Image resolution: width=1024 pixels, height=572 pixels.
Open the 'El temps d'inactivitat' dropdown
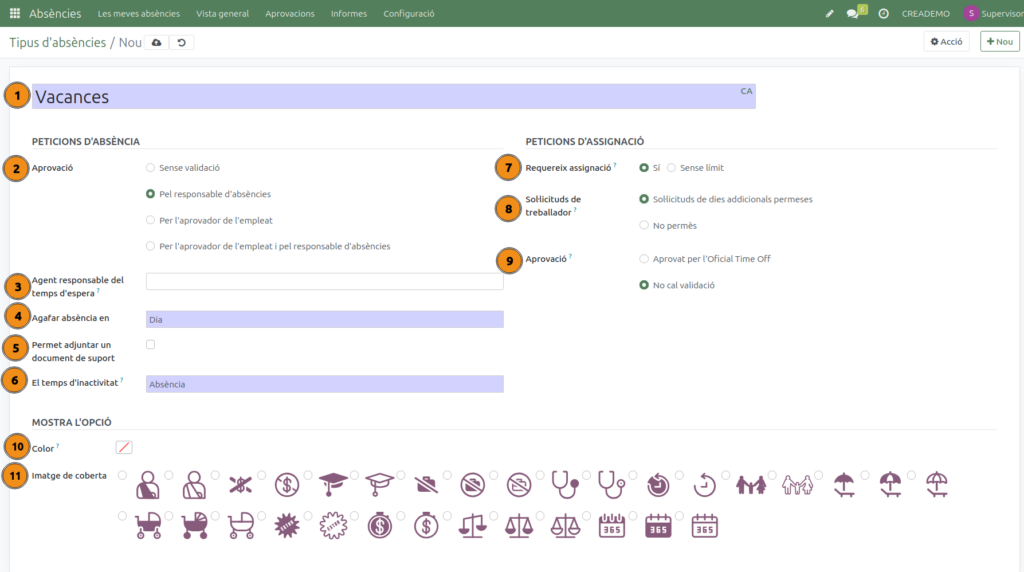pos(324,384)
